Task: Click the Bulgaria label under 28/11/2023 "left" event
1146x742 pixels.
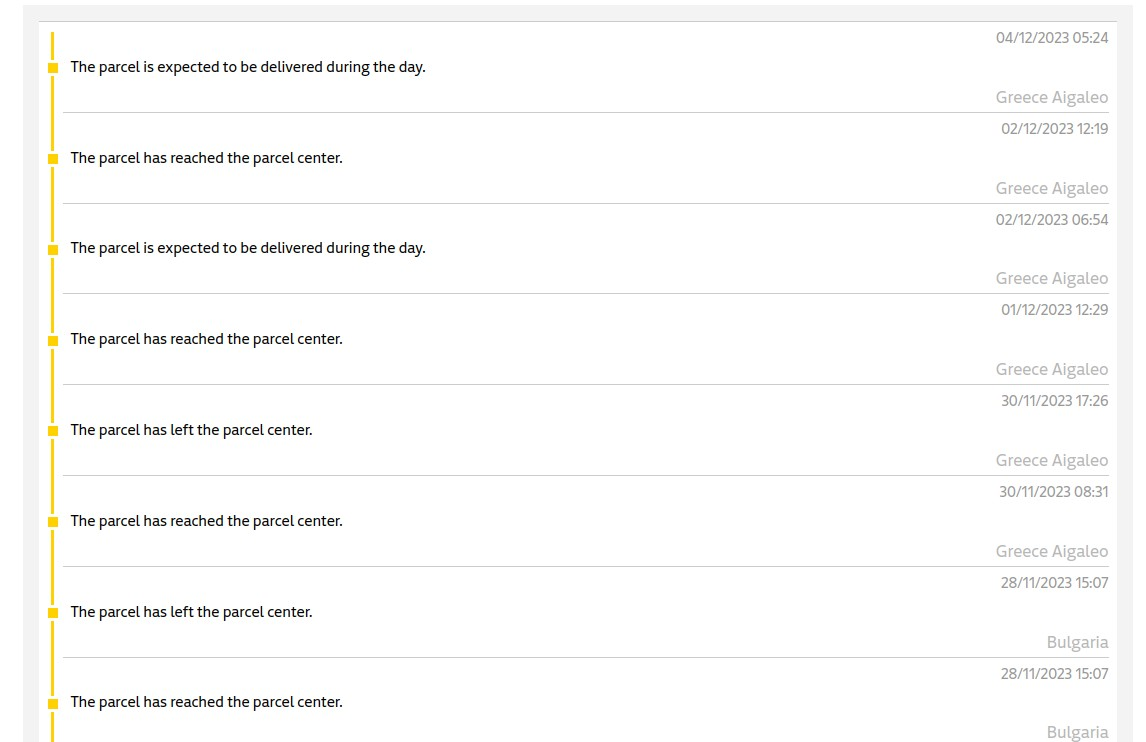Action: (1077, 642)
